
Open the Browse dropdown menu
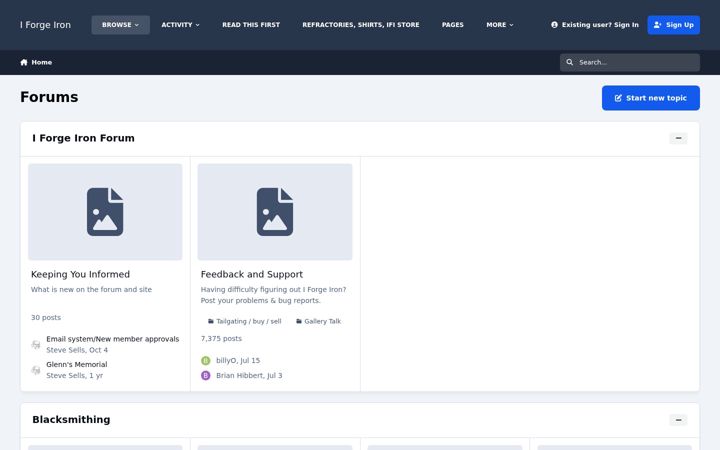point(120,25)
